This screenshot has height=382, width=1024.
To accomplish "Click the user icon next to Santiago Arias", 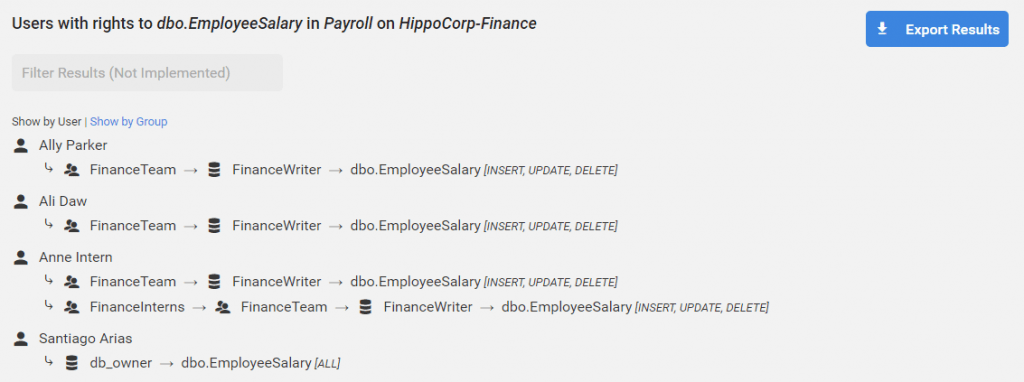I will [21, 339].
